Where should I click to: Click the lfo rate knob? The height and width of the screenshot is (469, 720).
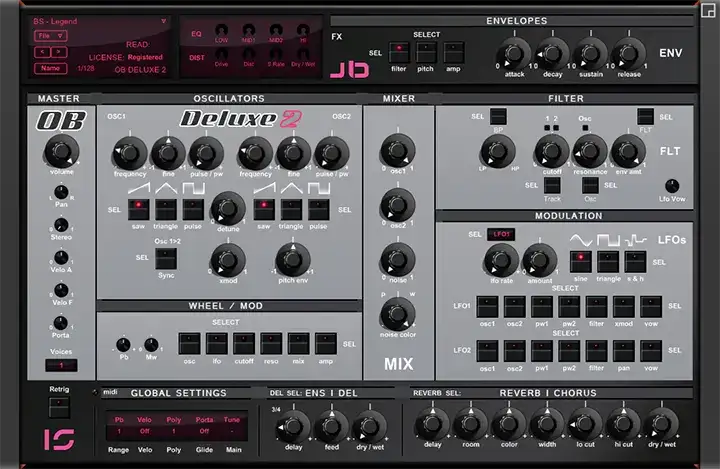(x=501, y=260)
